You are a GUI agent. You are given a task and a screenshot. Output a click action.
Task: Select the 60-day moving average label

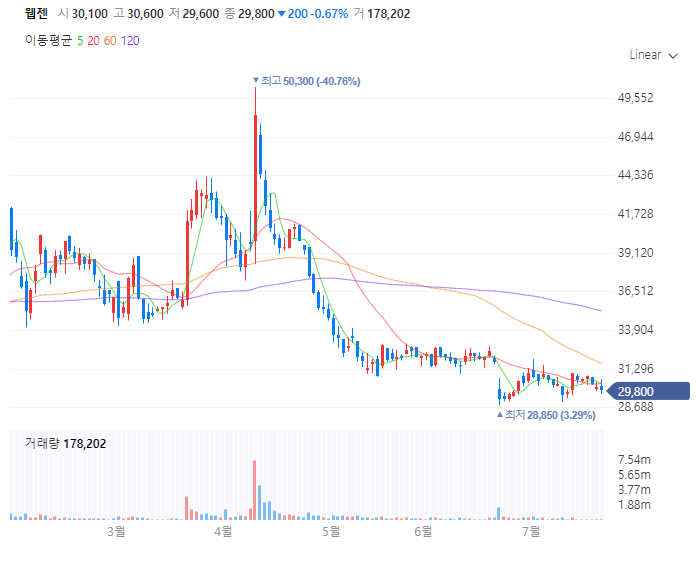[x=110, y=41]
